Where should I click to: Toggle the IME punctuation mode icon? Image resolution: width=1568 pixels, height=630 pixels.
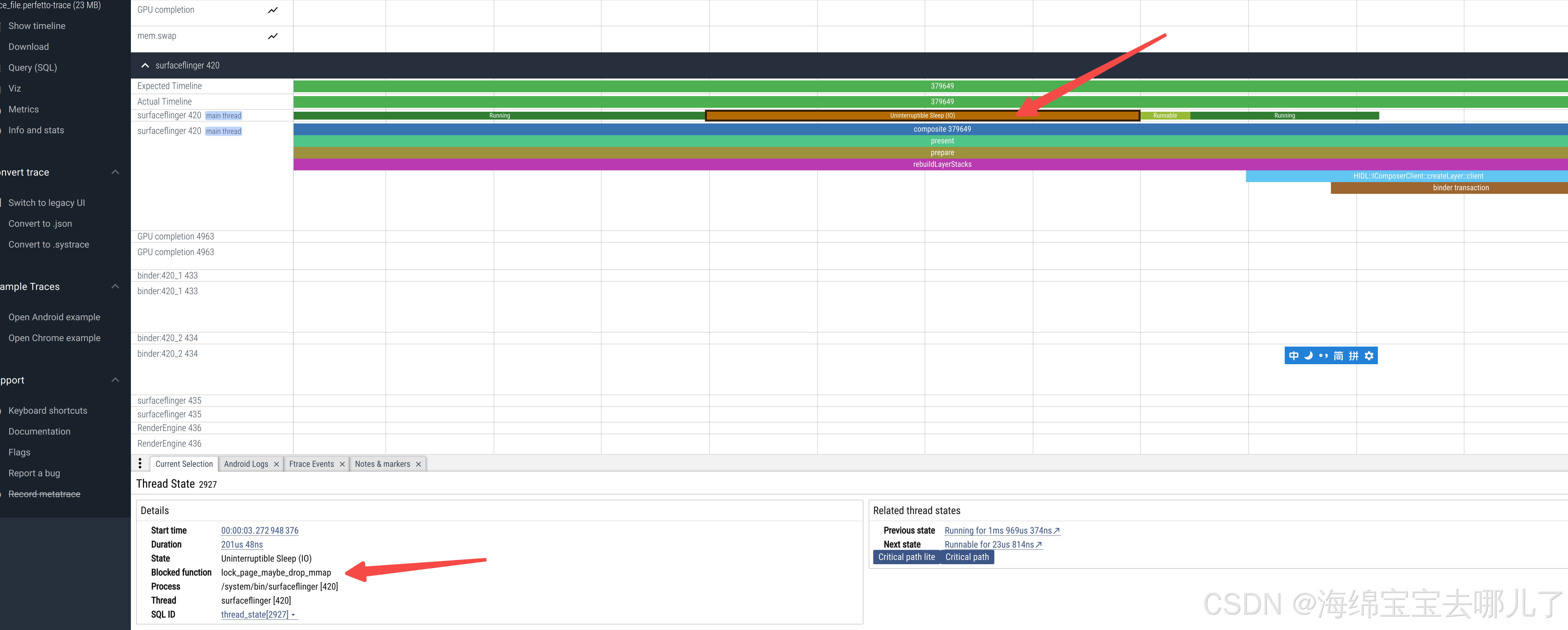(x=1323, y=356)
